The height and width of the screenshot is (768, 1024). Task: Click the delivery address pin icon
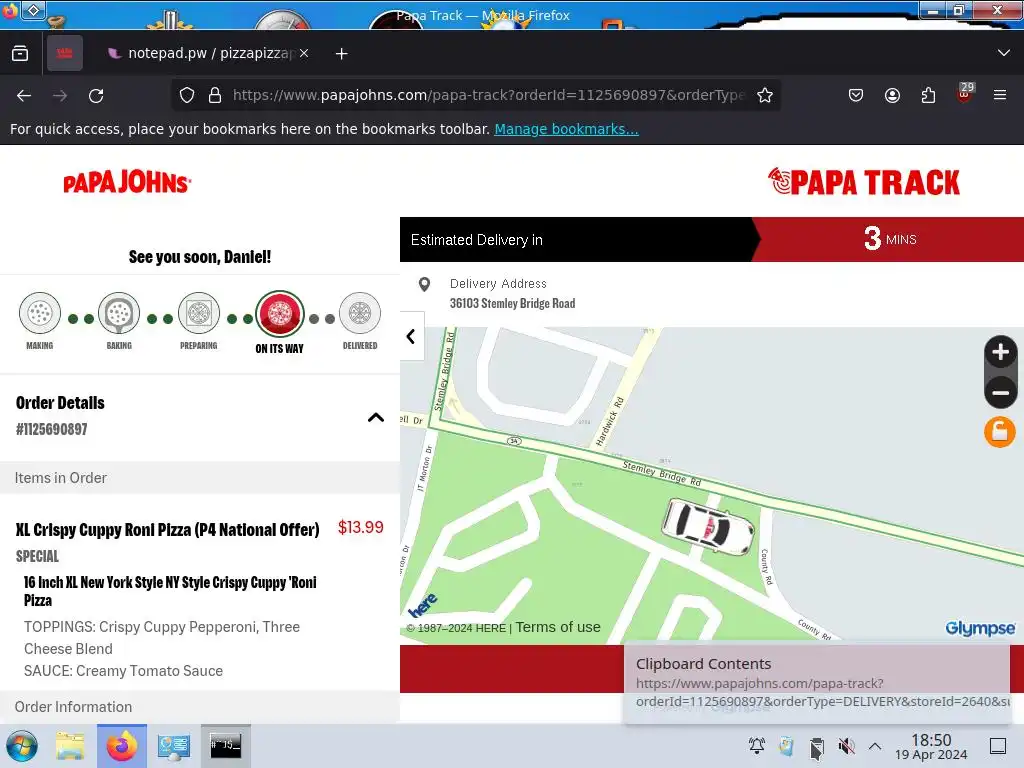pyautogui.click(x=424, y=285)
